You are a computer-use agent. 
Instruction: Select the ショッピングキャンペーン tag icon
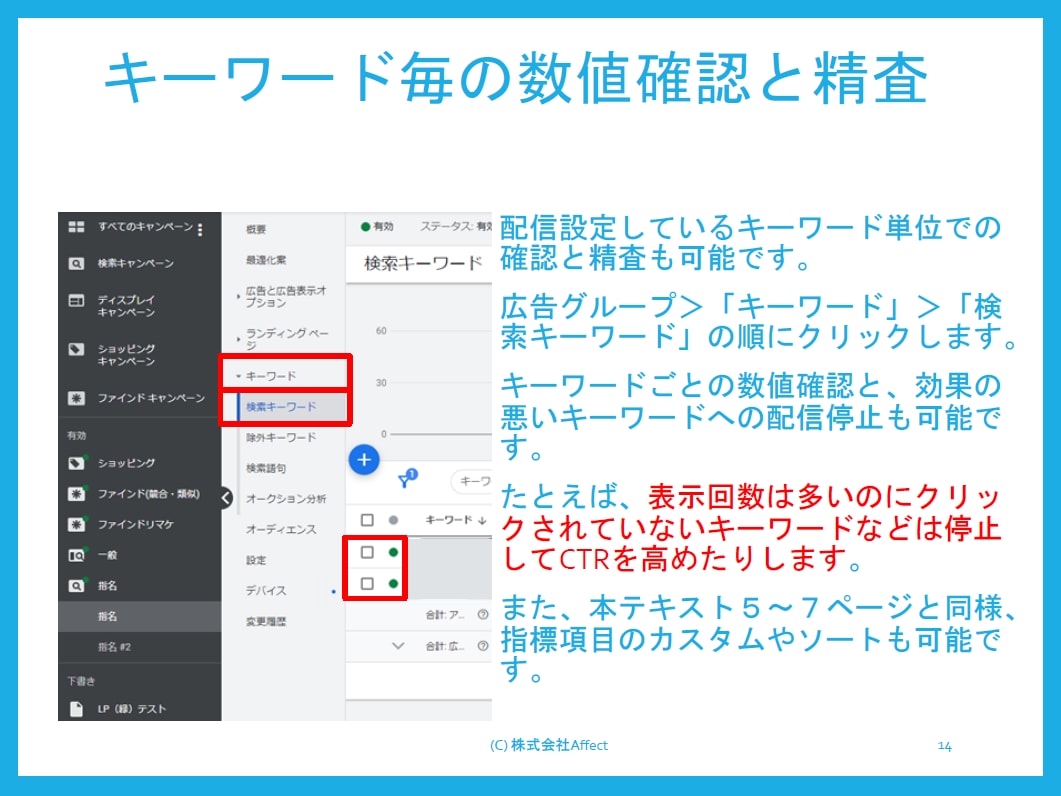76,349
